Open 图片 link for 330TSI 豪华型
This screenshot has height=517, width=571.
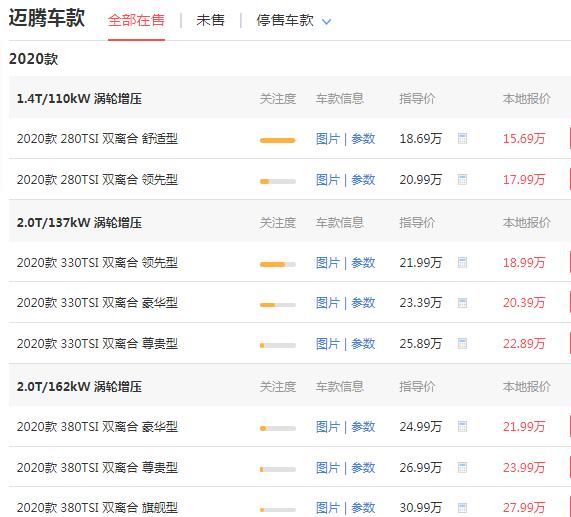(x=328, y=303)
